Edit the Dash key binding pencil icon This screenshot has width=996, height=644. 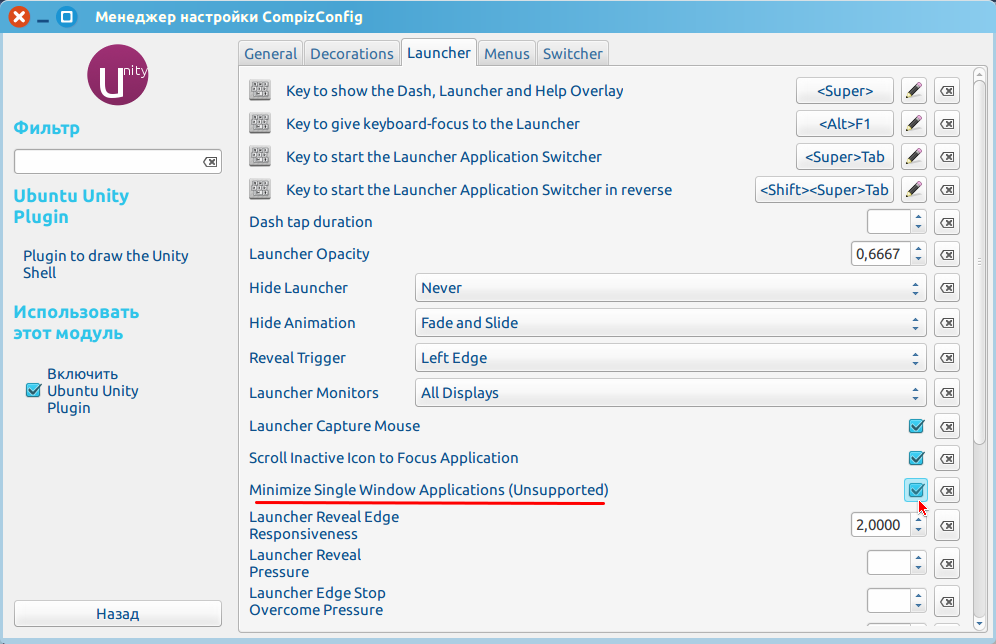(913, 91)
